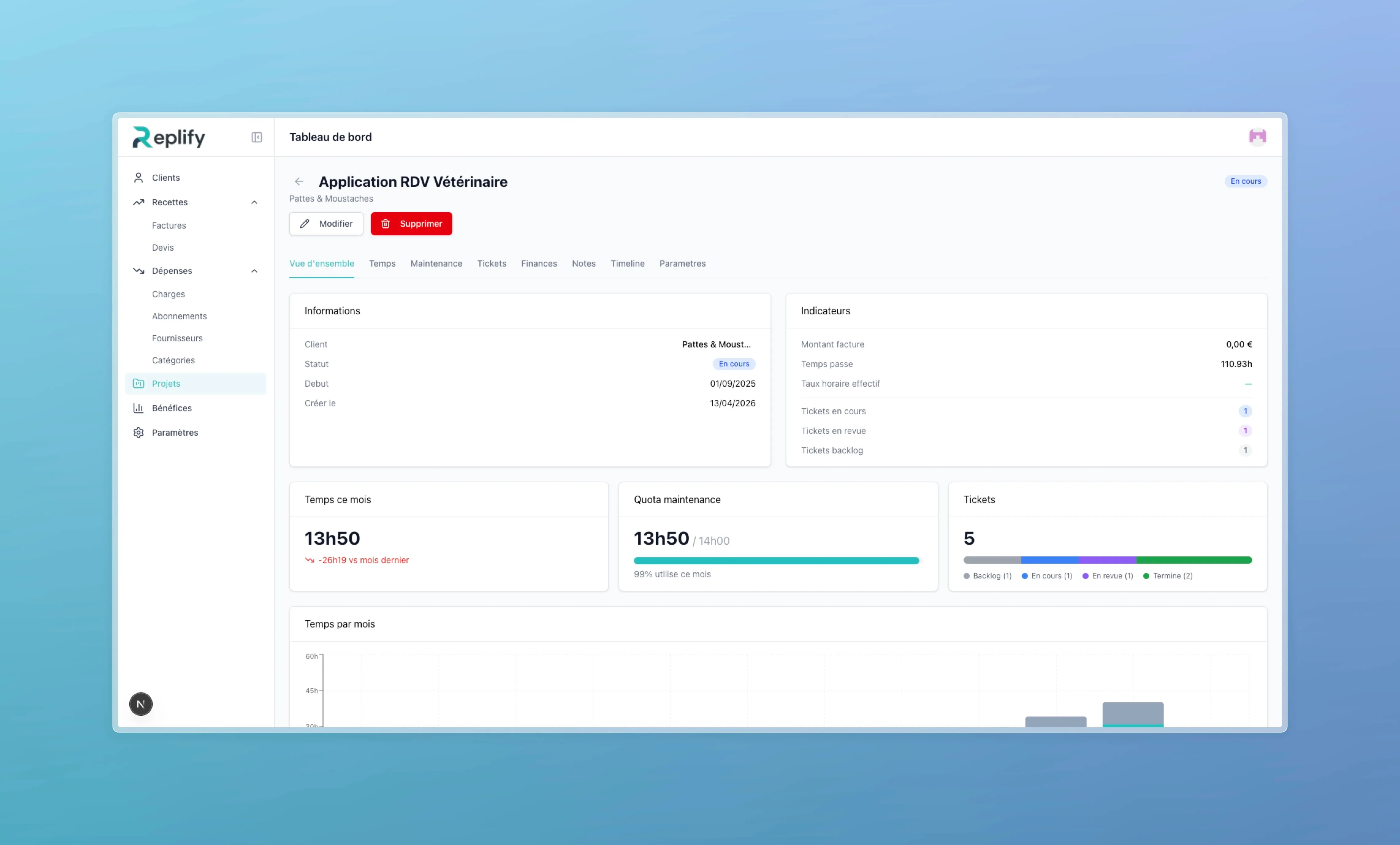Click the pink workspace avatar top right
This screenshot has width=1400, height=845.
tap(1257, 136)
